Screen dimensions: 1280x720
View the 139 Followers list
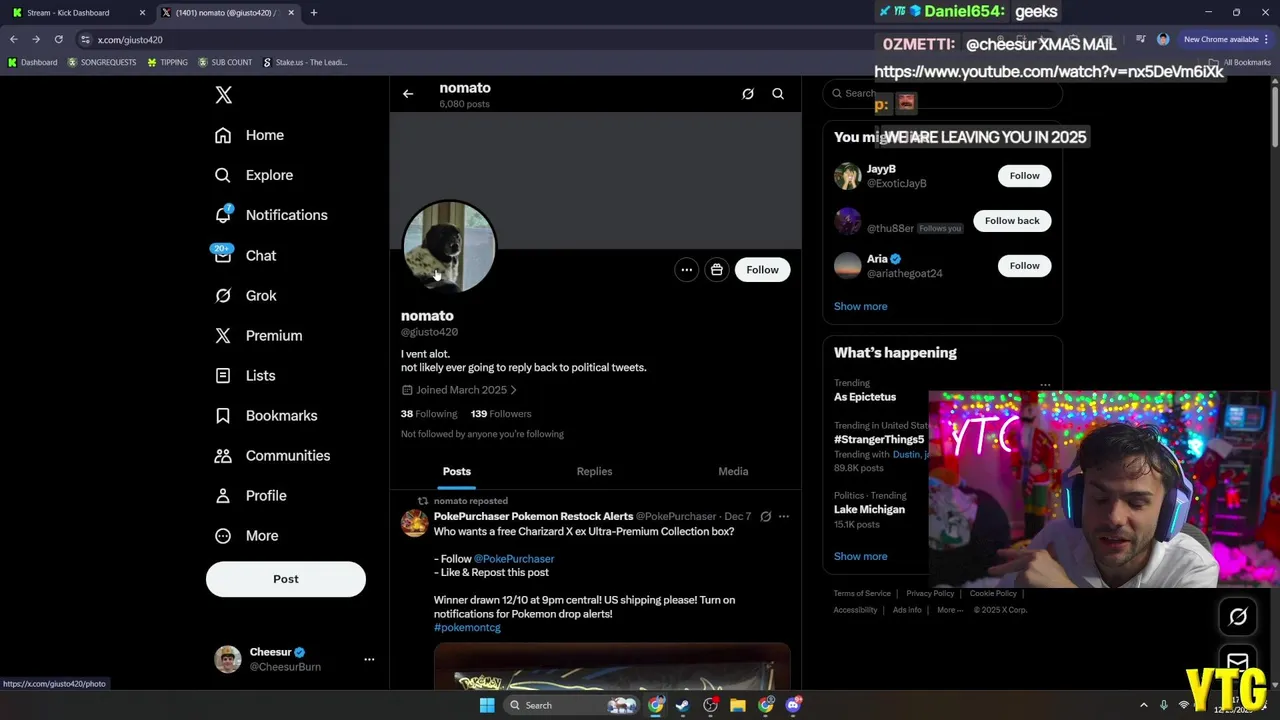tap(501, 414)
